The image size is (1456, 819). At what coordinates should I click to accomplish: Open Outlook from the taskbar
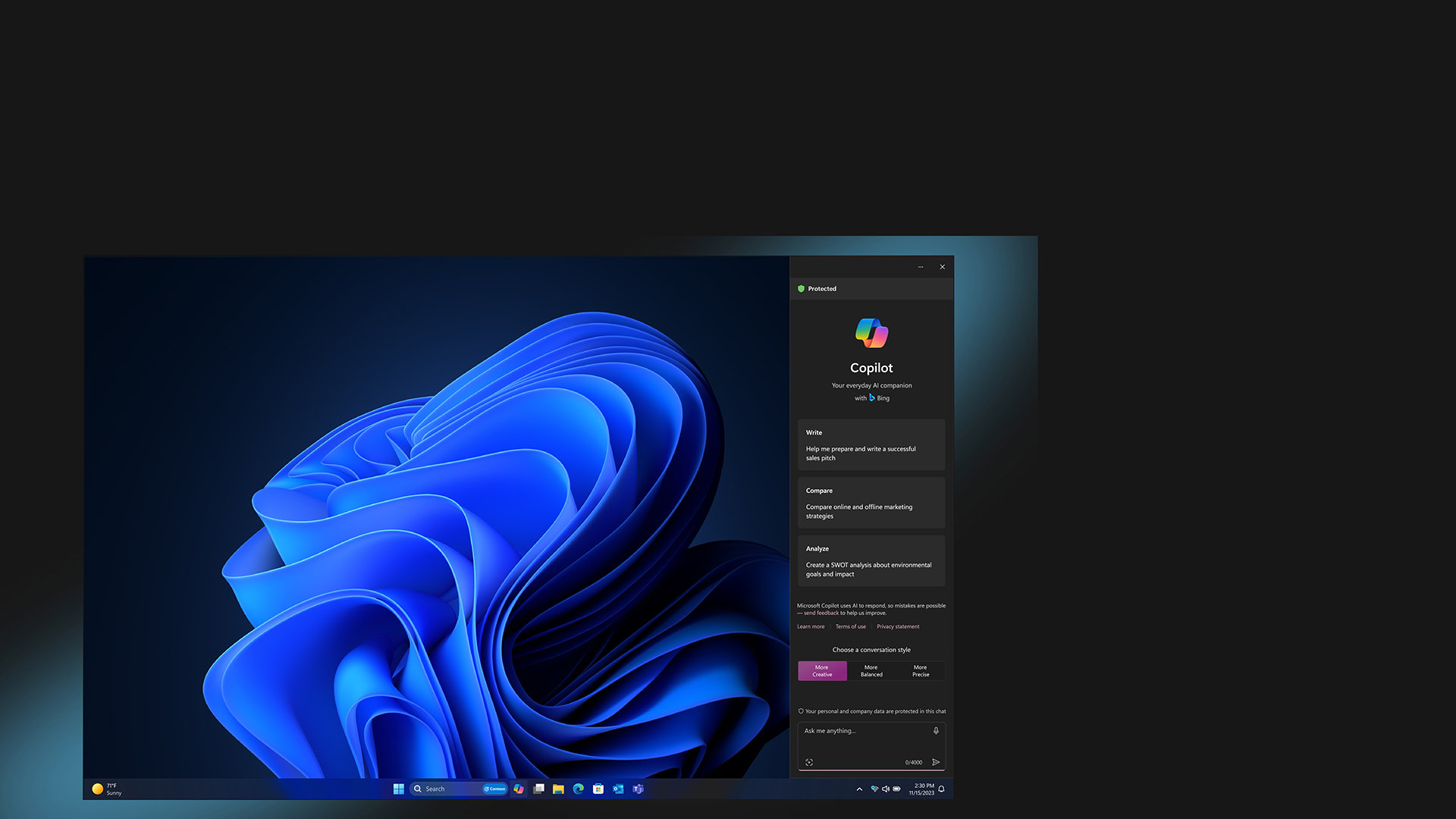(617, 789)
